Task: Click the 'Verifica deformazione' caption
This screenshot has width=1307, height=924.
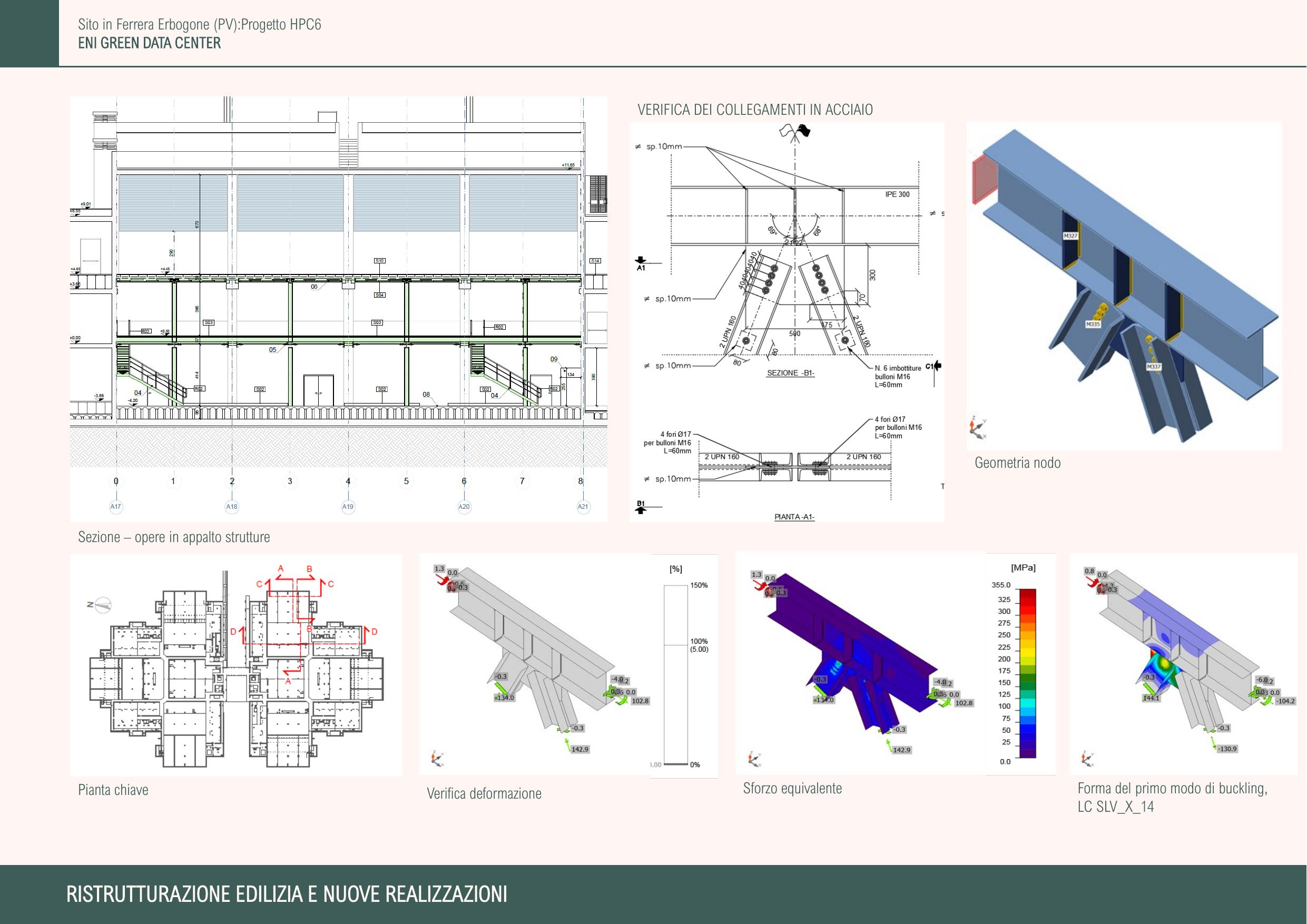Action: [x=484, y=793]
